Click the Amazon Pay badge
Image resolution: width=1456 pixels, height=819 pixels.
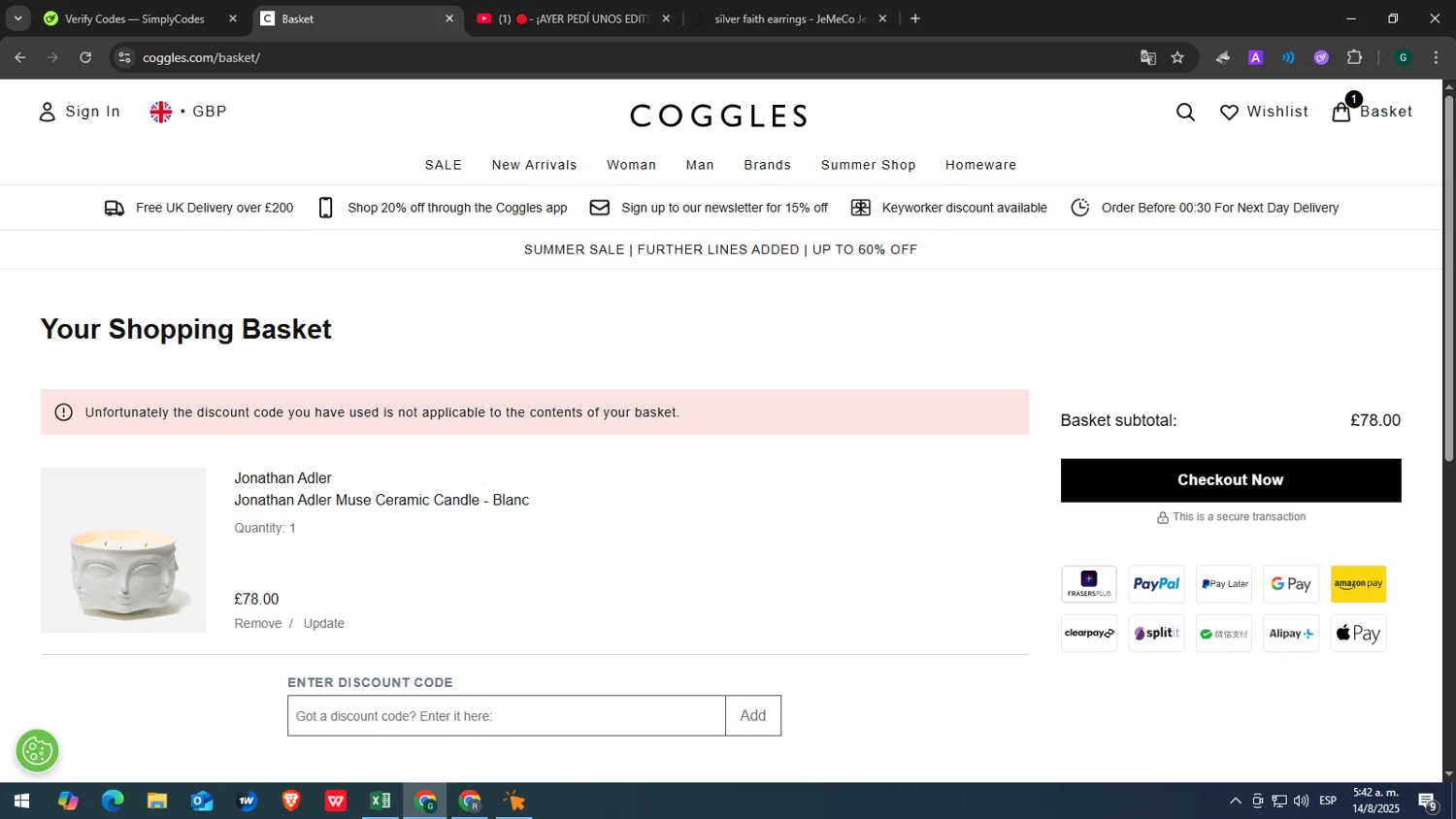point(1358,584)
